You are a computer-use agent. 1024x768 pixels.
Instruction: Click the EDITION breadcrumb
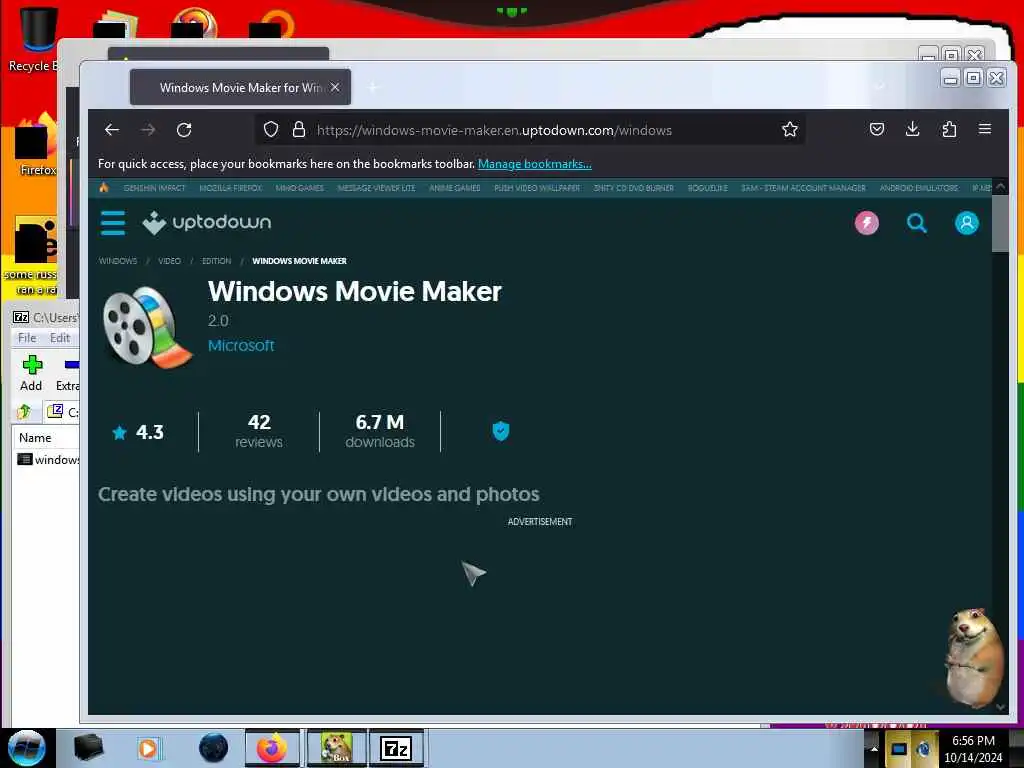216,261
